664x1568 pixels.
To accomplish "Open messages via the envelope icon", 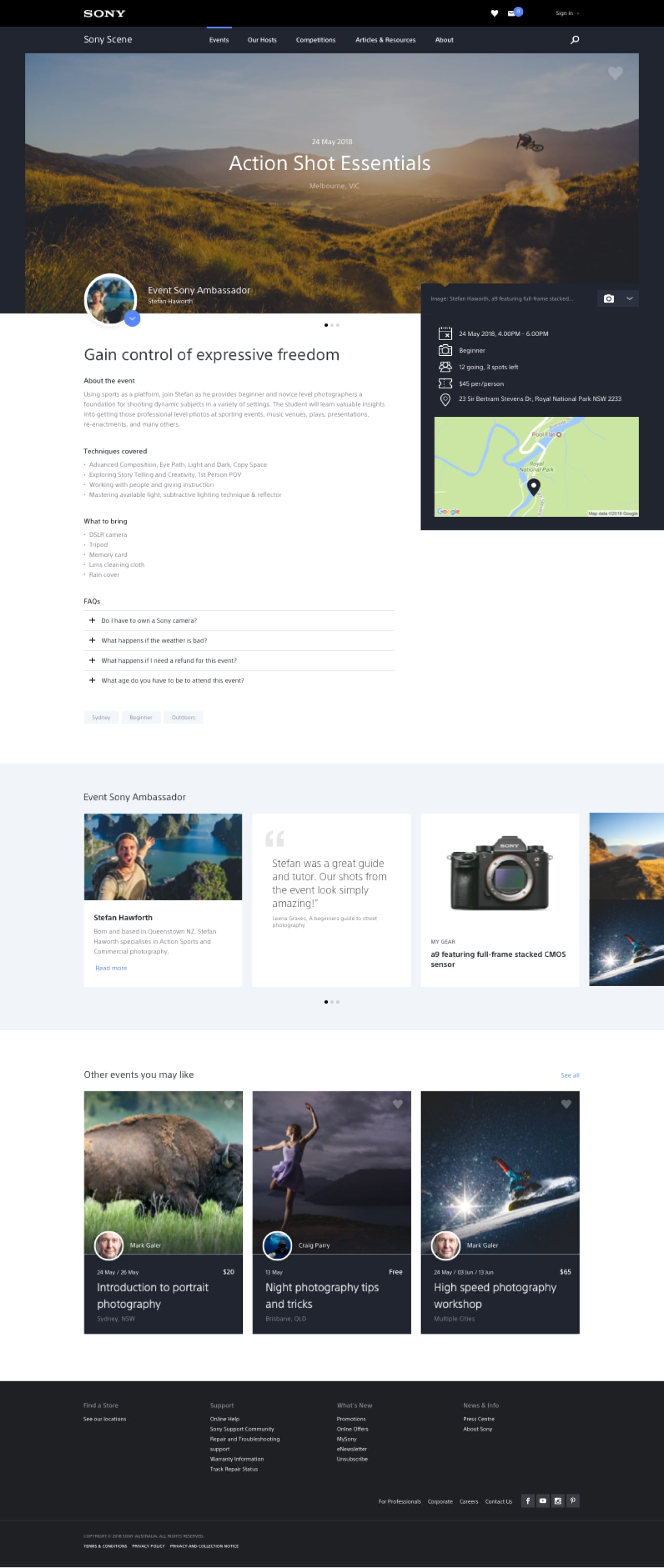I will click(x=511, y=13).
